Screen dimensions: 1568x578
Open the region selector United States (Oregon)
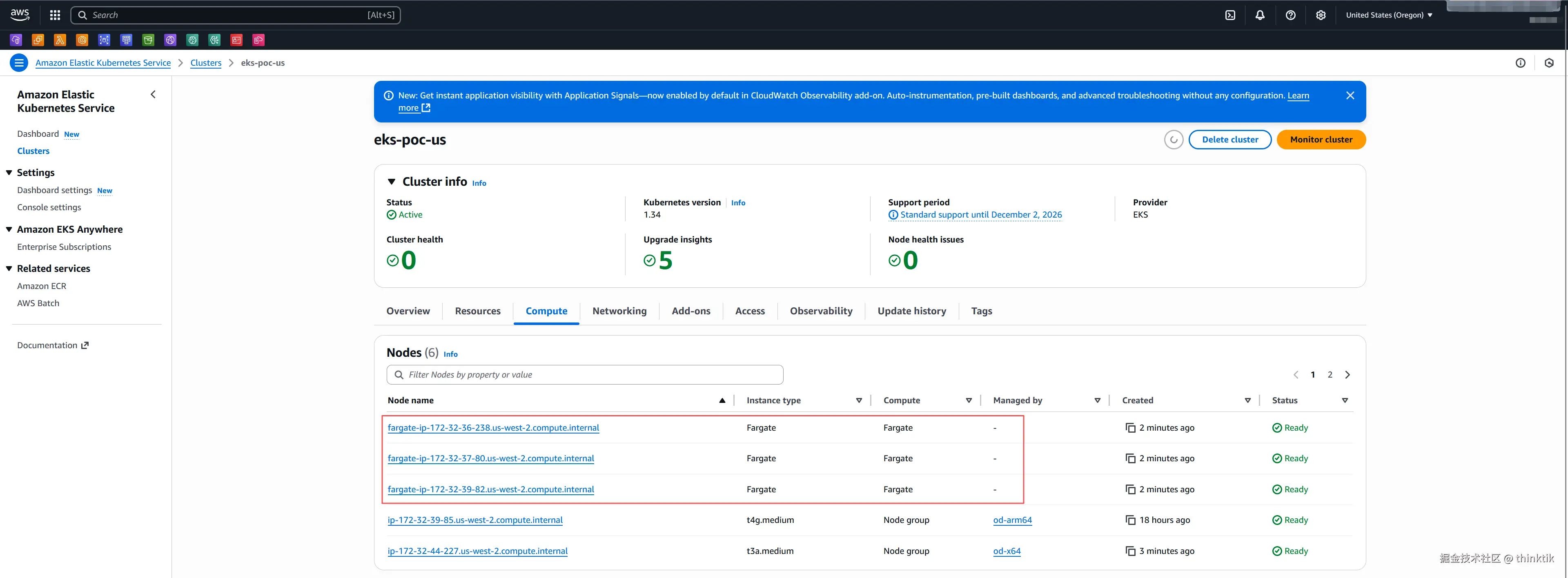pos(1388,15)
